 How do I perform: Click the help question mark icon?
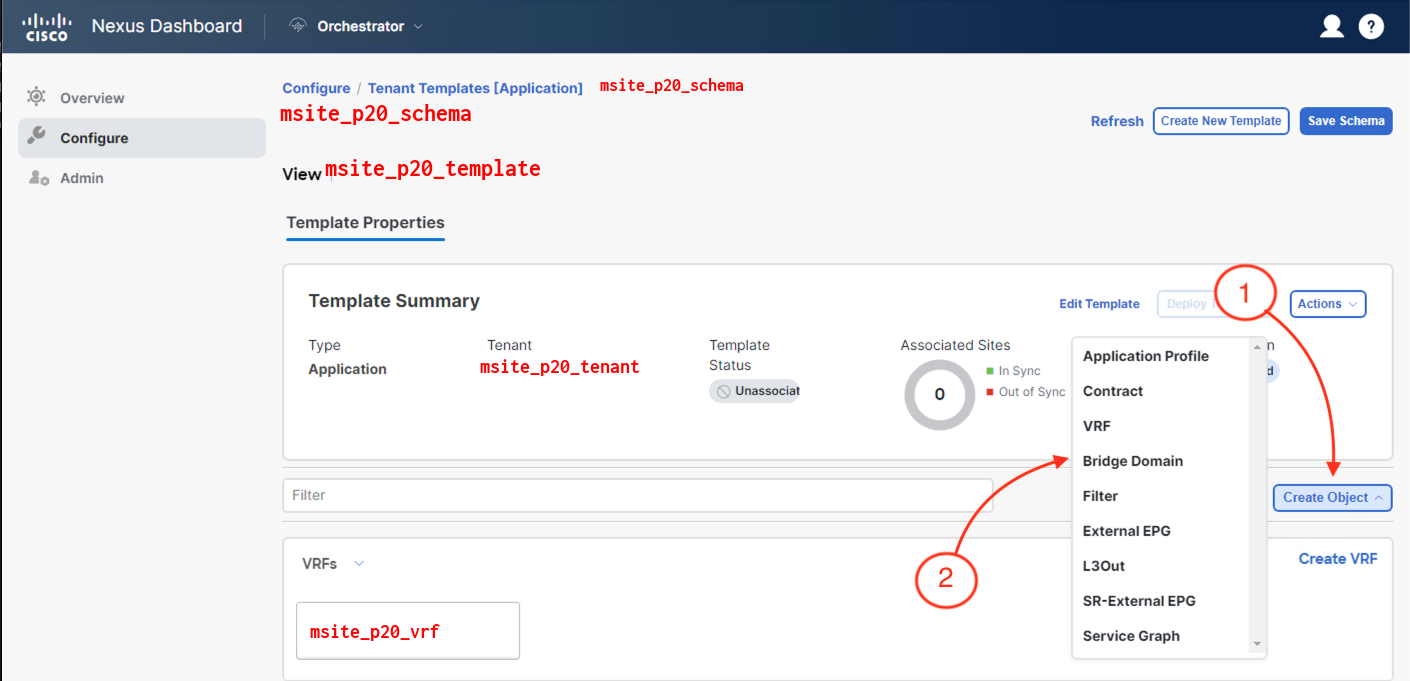(x=1371, y=27)
